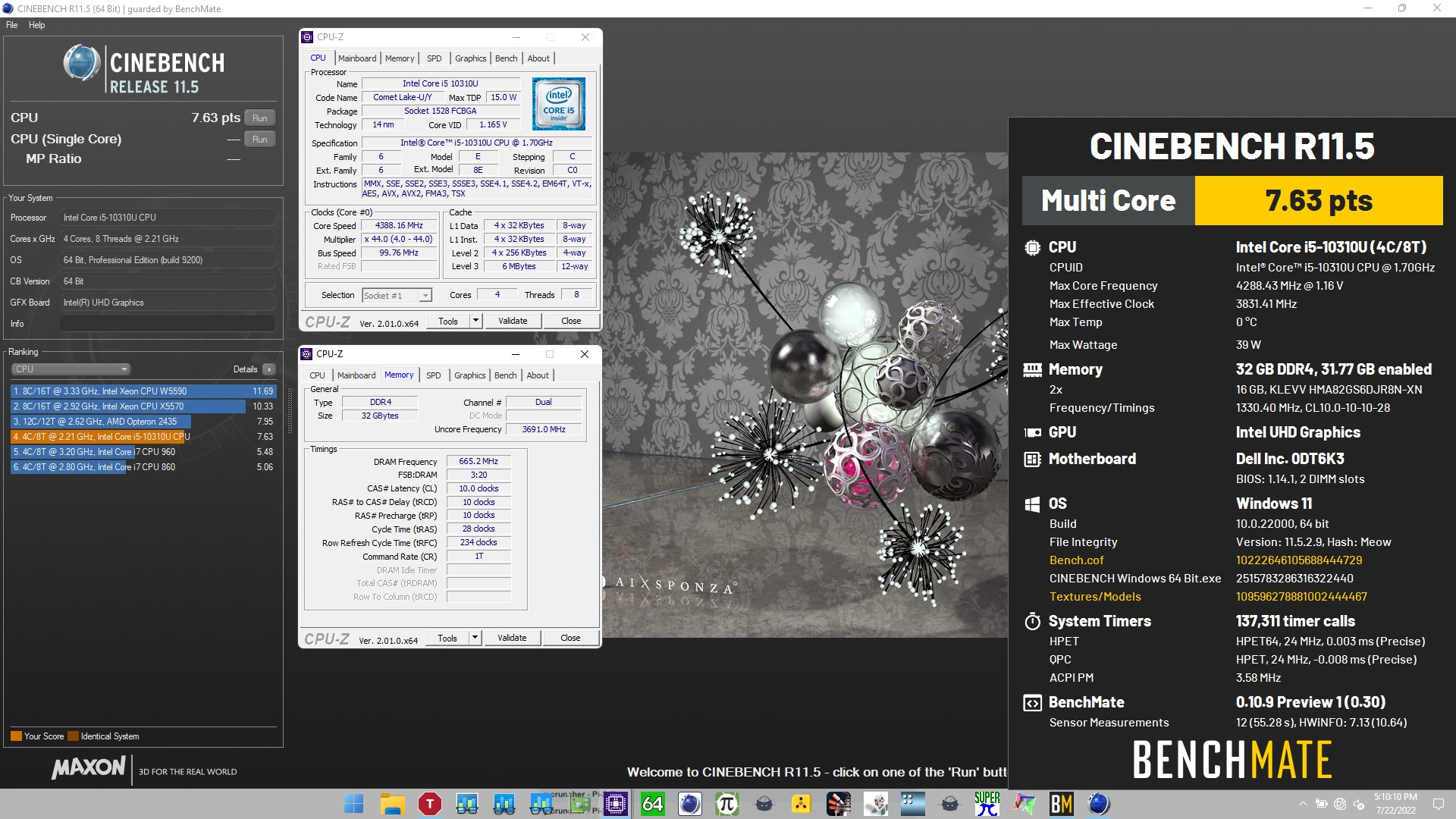The image size is (1456, 819).
Task: Open the Socket #1 selection dropdown
Action: coord(397,295)
